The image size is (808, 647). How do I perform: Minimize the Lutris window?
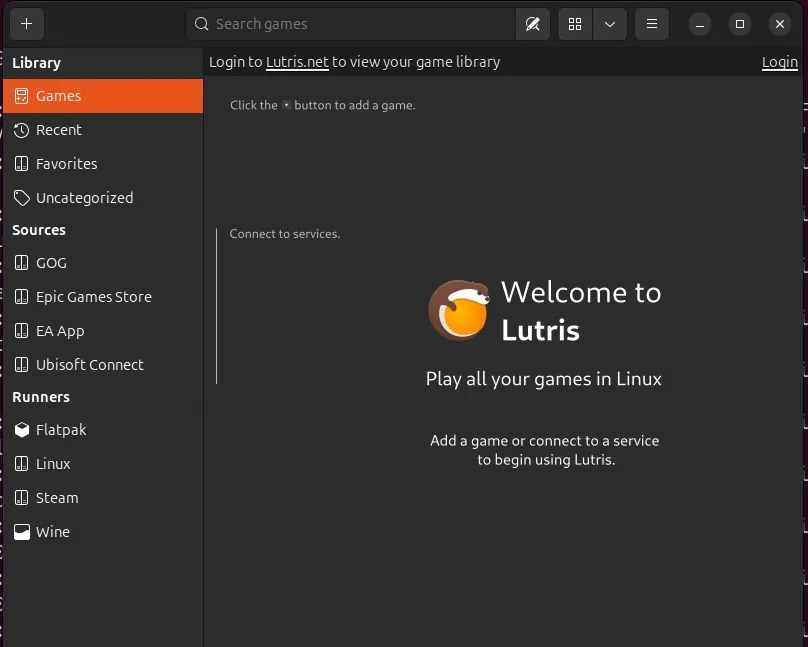point(700,24)
